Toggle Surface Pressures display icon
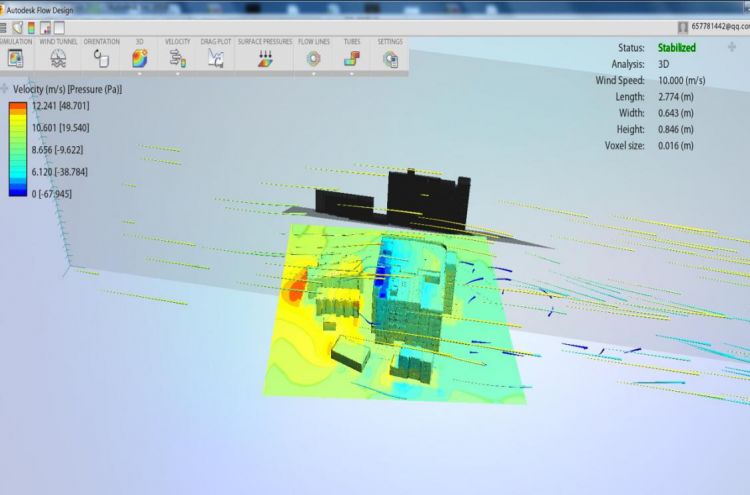This screenshot has height=495, width=750. tap(265, 58)
